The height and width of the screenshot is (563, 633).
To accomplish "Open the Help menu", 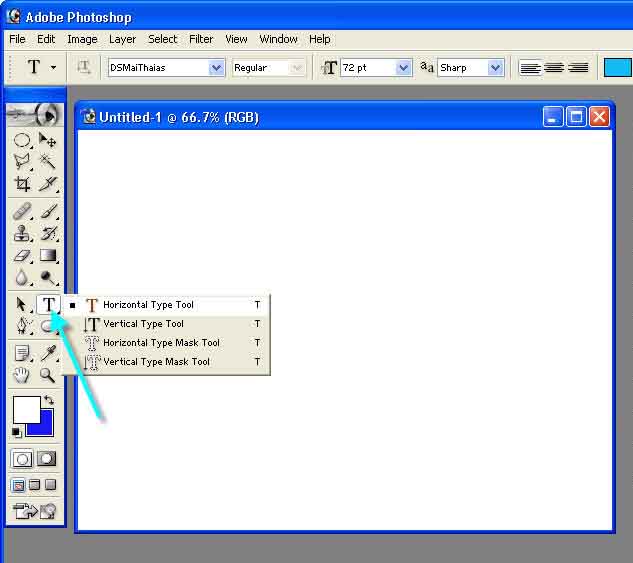I will point(320,39).
